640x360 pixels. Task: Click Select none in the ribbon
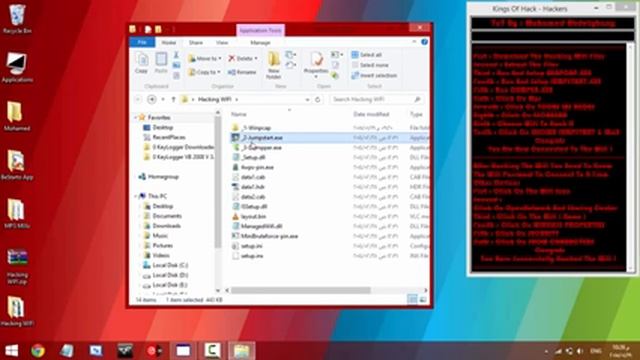(x=370, y=65)
